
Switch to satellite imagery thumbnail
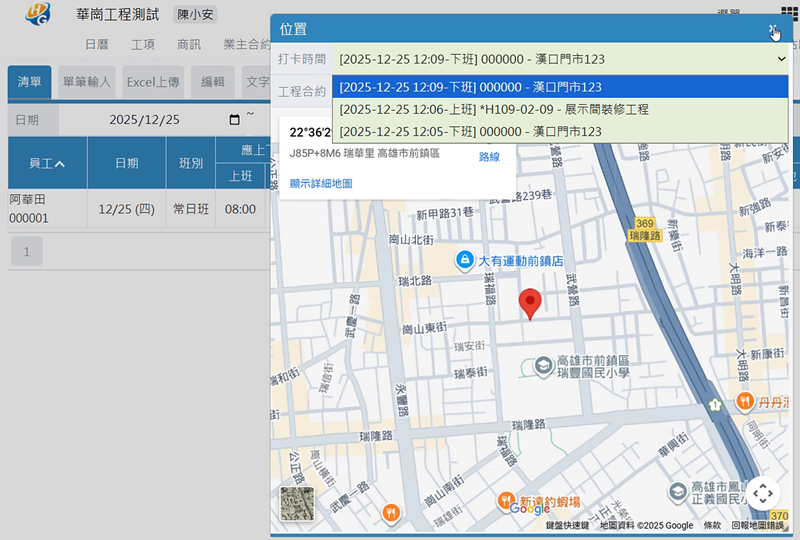[x=297, y=504]
